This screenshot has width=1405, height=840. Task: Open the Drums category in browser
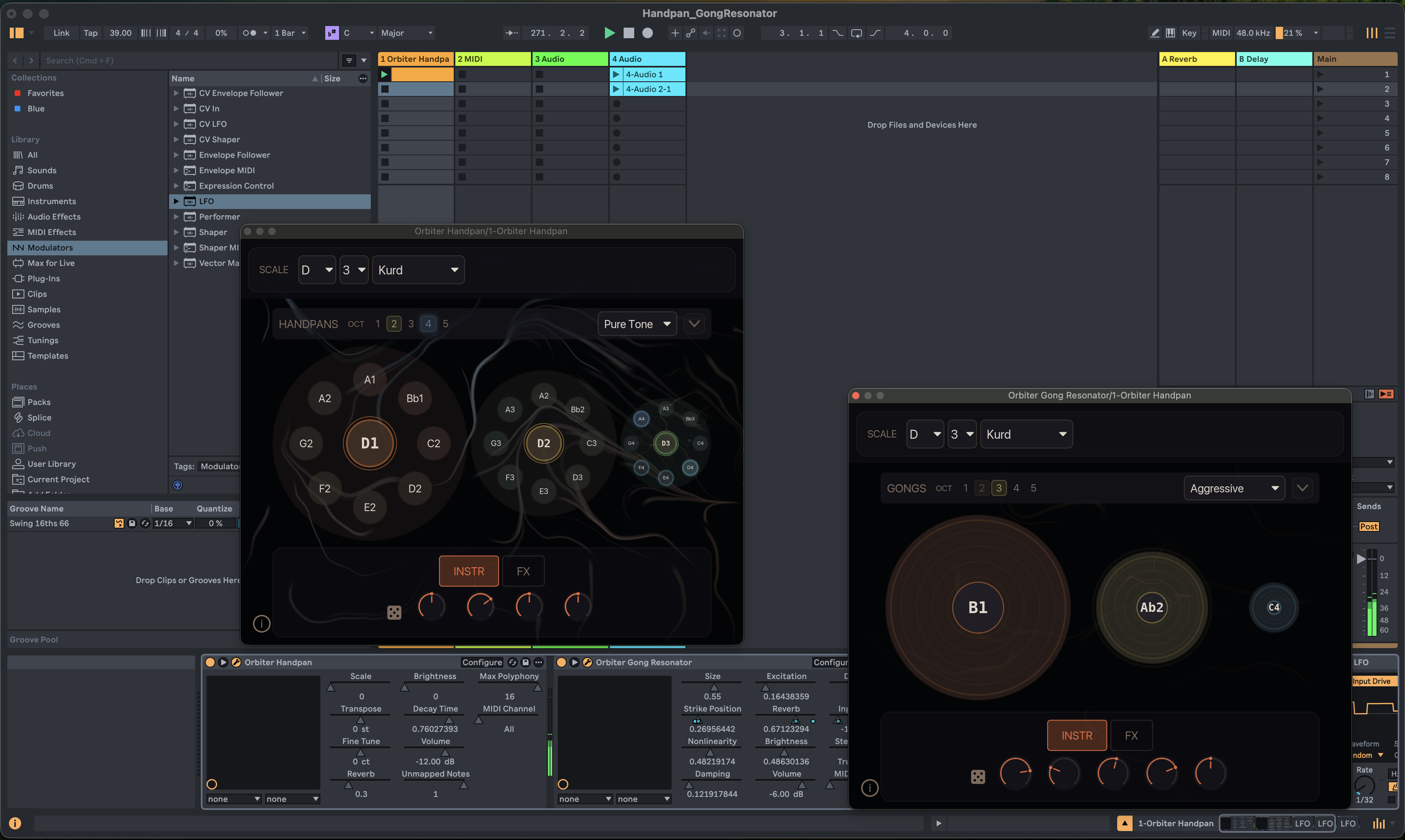coord(40,186)
